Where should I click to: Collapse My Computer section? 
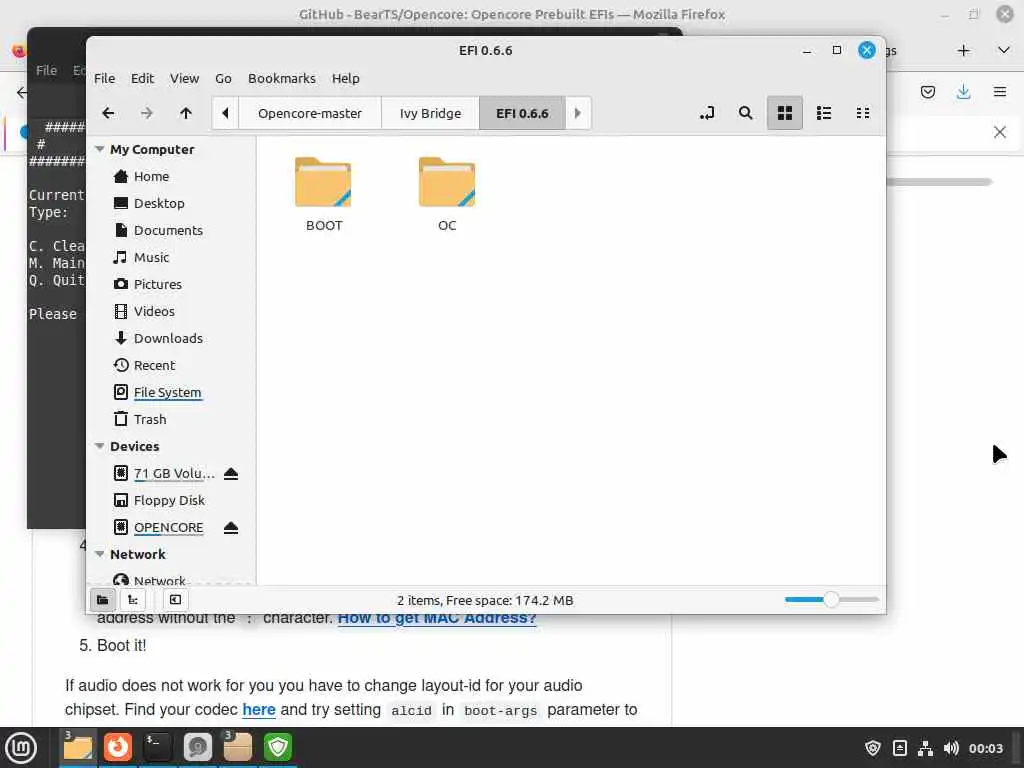tap(100, 149)
